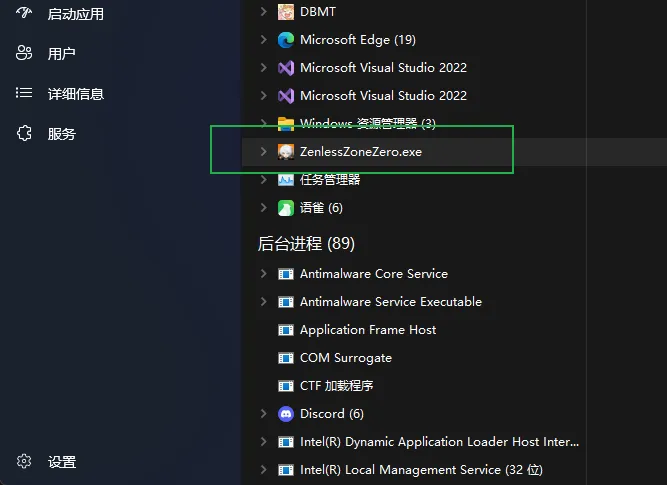This screenshot has height=485, width=667.
Task: Expand the ZenlessZoneZero.exe process
Action: (x=264, y=151)
